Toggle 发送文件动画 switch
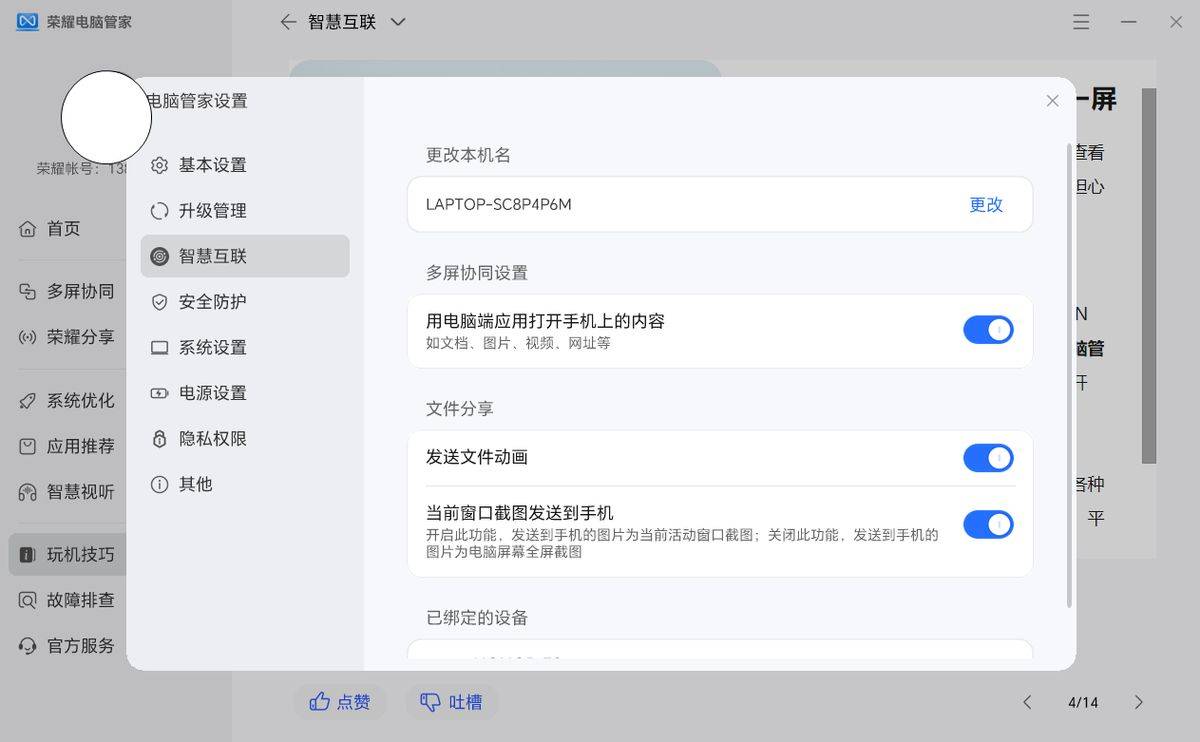Screen dimensions: 1200x742 (988, 458)
